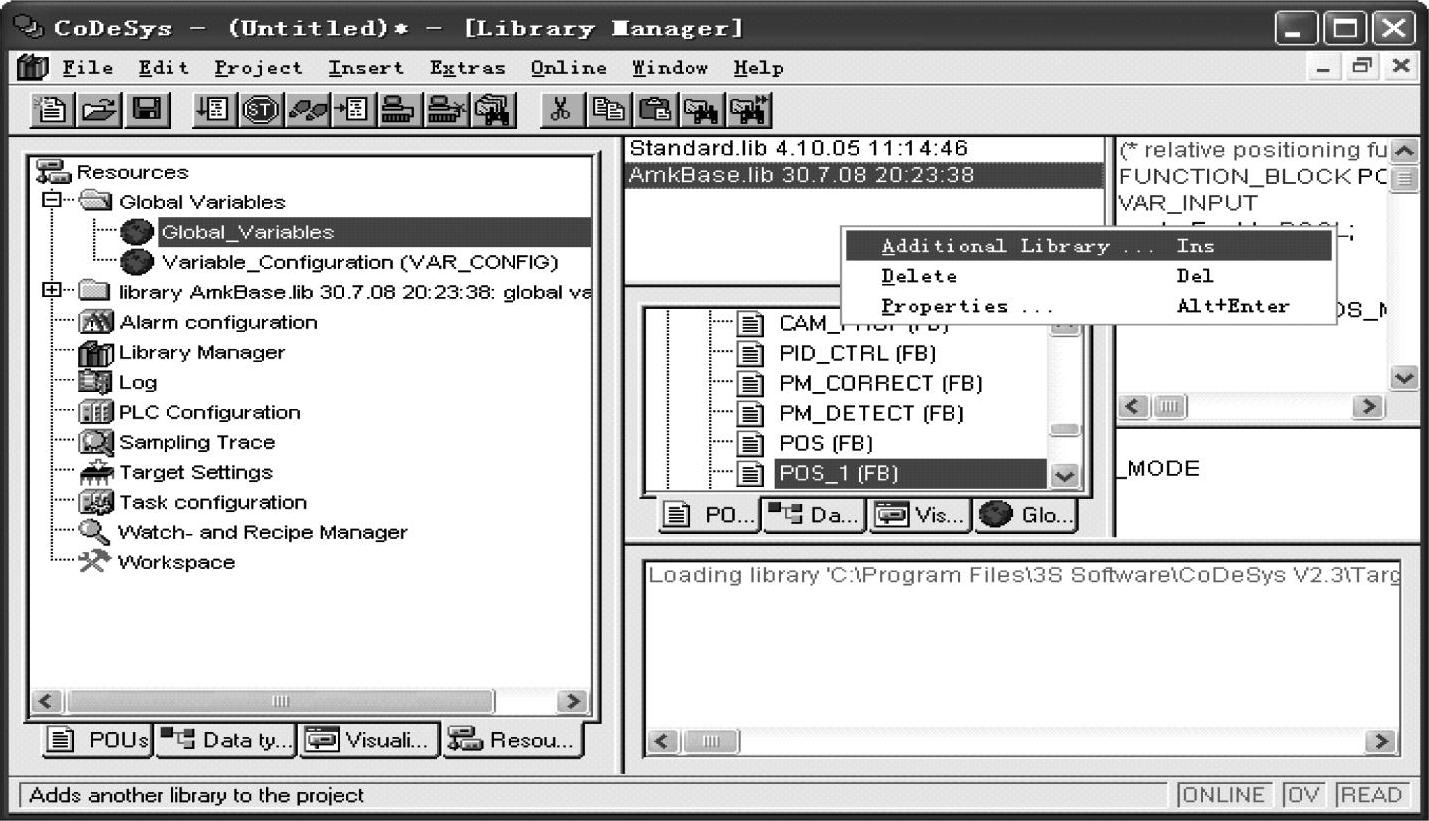Open the Da... tab in the library pane
1429x821 pixels.
[x=813, y=515]
